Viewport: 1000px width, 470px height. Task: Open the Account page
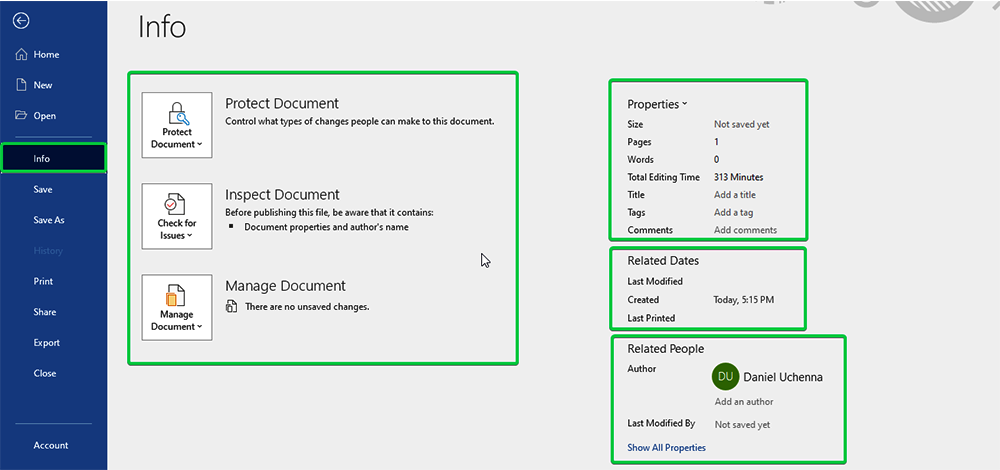coord(51,445)
